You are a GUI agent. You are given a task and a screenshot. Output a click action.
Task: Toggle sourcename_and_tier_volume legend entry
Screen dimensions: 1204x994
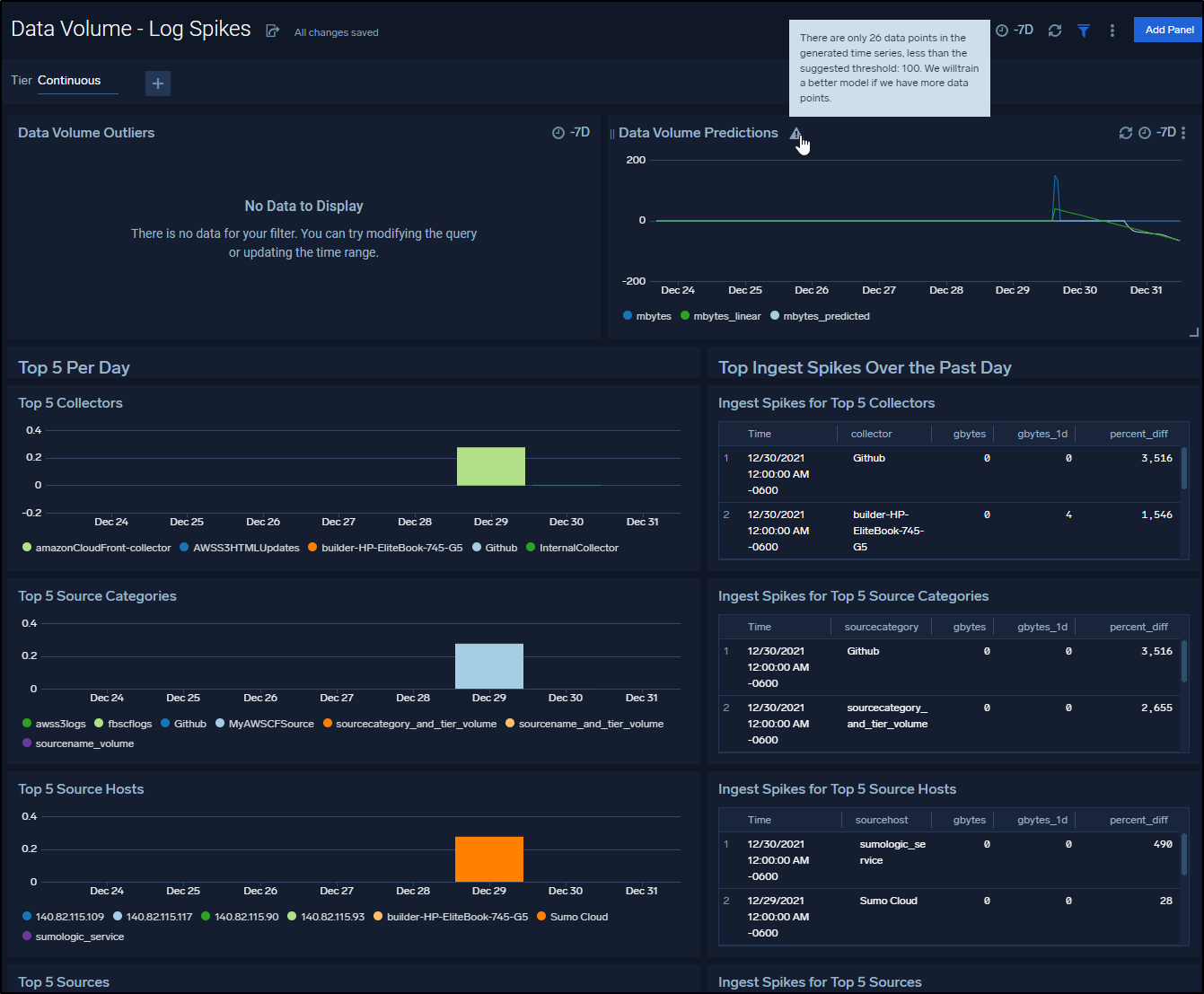(584, 724)
